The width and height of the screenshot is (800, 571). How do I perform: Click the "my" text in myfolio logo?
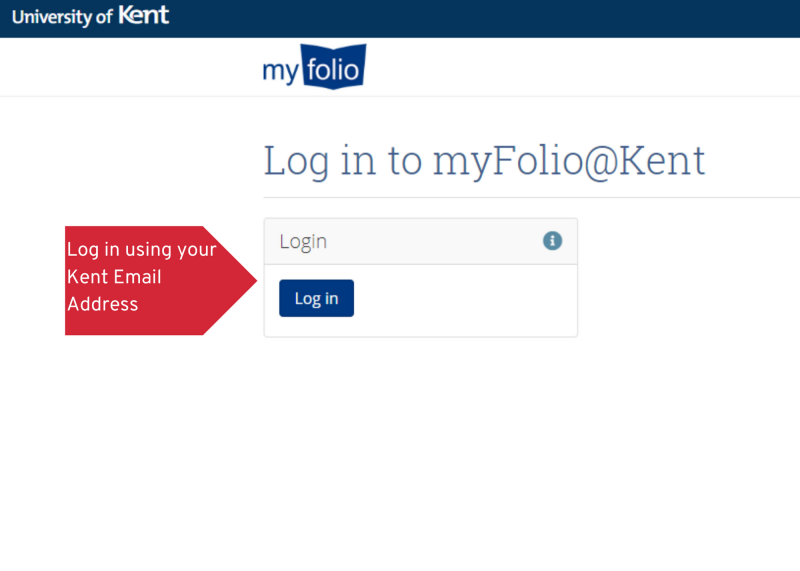coord(281,70)
